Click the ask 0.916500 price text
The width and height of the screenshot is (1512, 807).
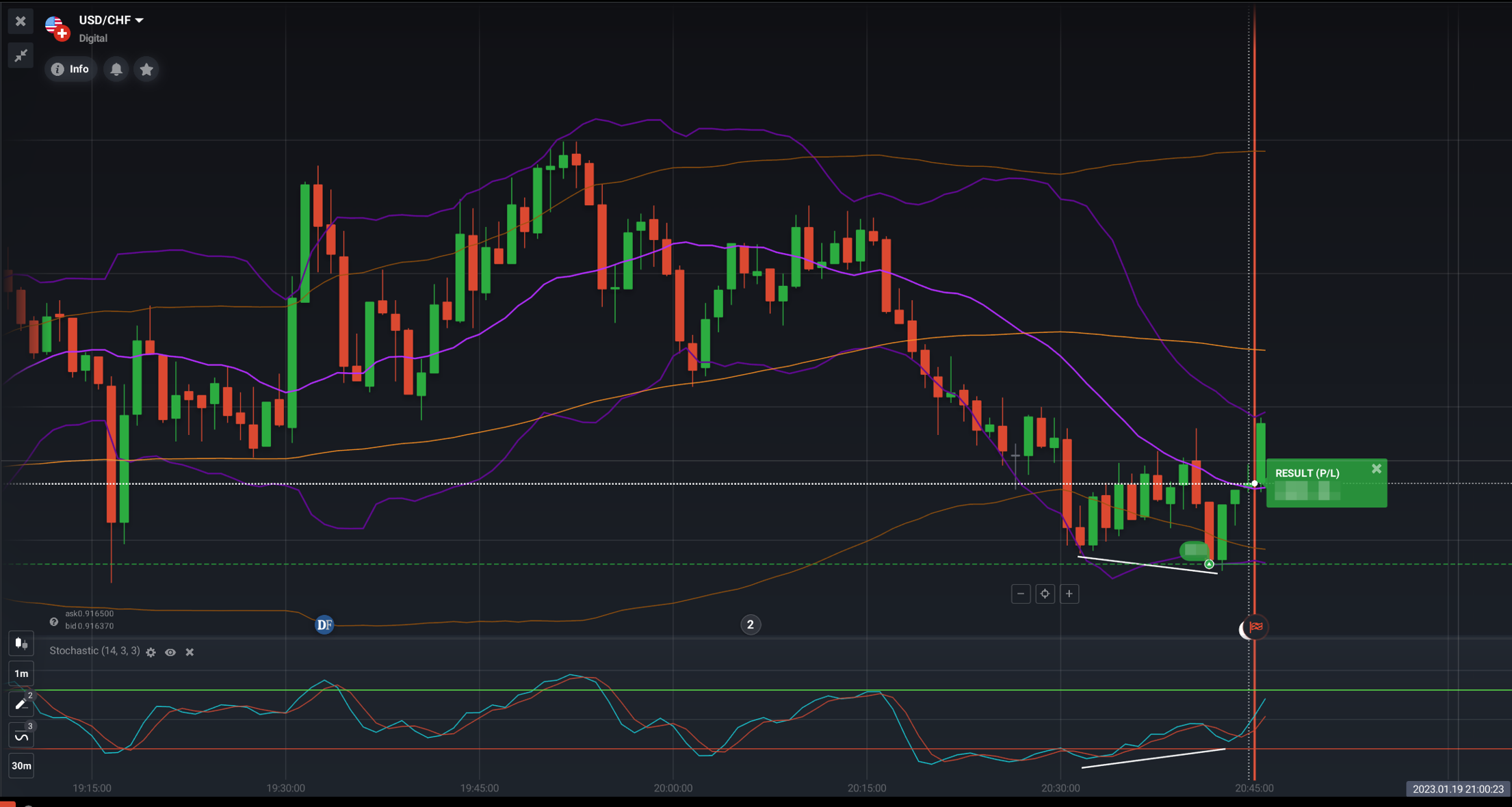(90, 614)
